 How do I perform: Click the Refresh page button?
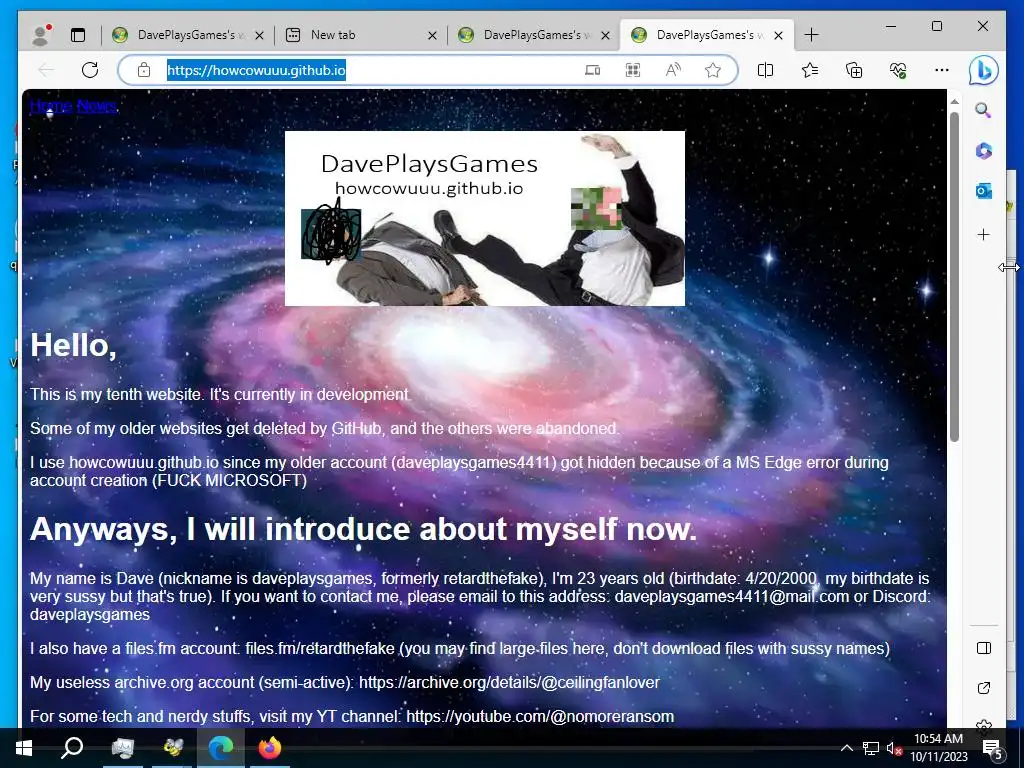[x=89, y=70]
